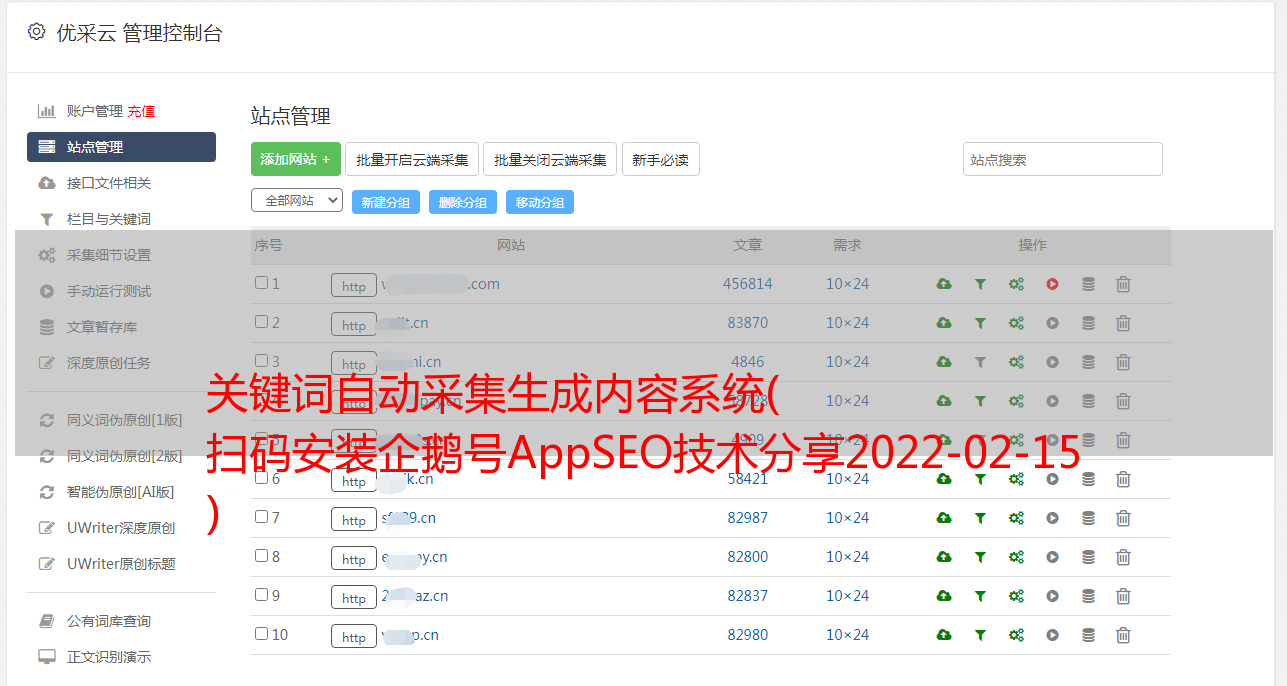Open the database icon in row 7
Image resolution: width=1287 pixels, height=686 pixels.
(x=1088, y=518)
